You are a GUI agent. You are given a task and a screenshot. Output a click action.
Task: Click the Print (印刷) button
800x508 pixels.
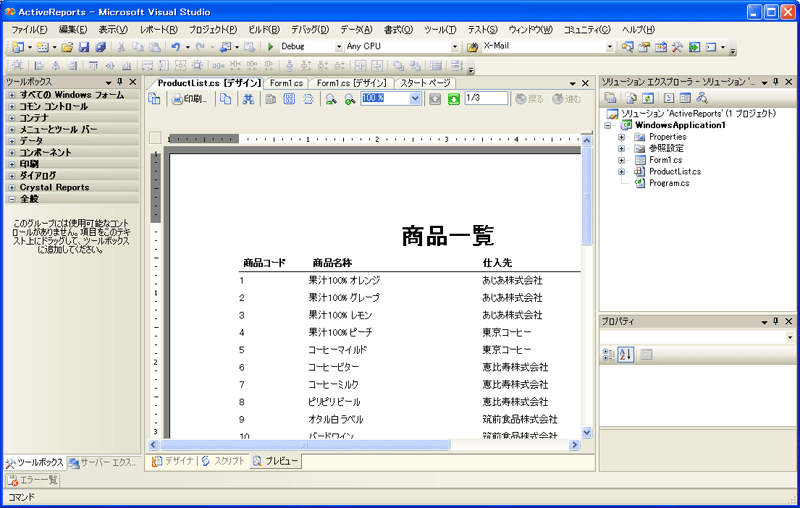189,99
